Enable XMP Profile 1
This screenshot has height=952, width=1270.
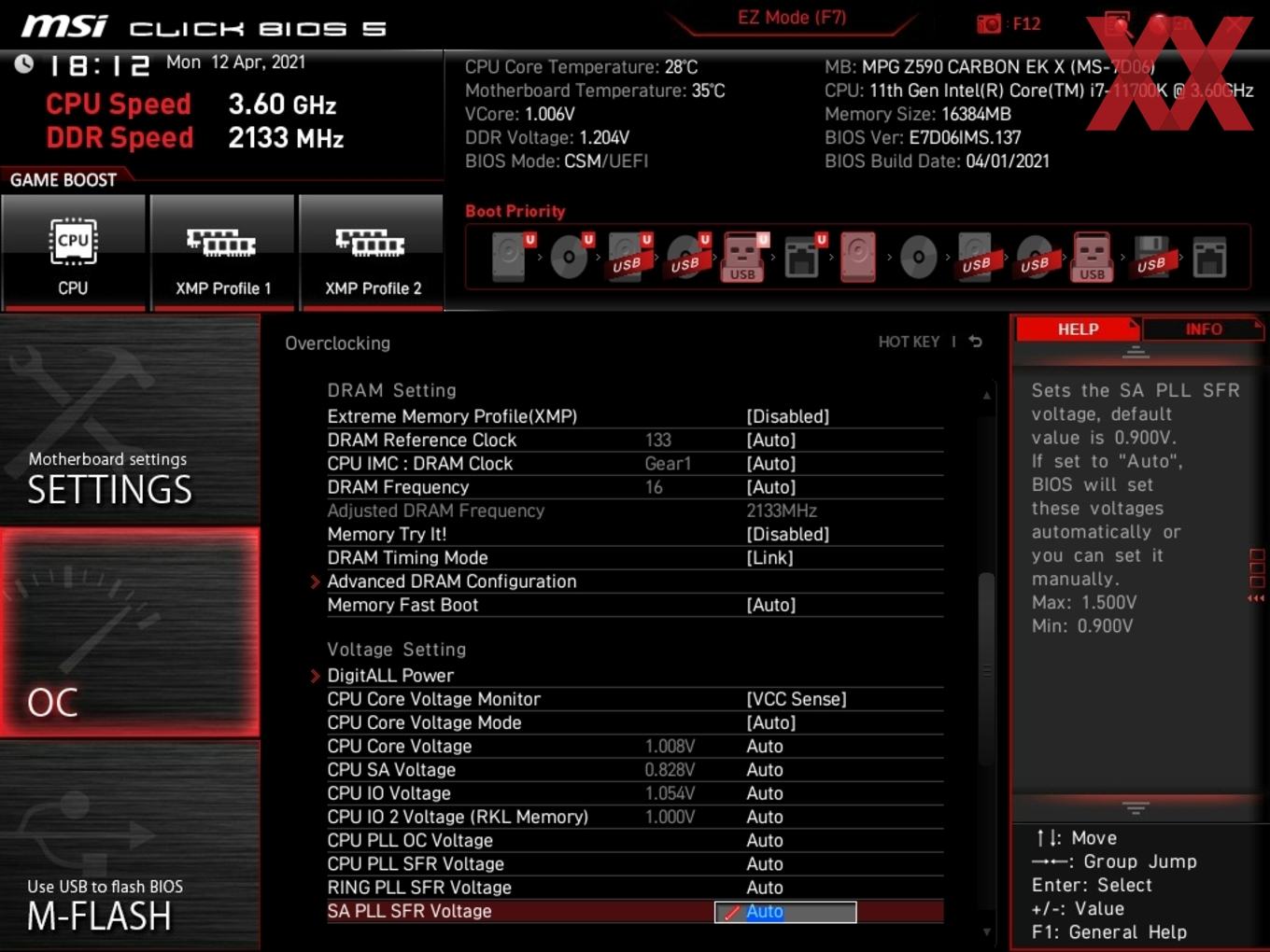point(222,252)
